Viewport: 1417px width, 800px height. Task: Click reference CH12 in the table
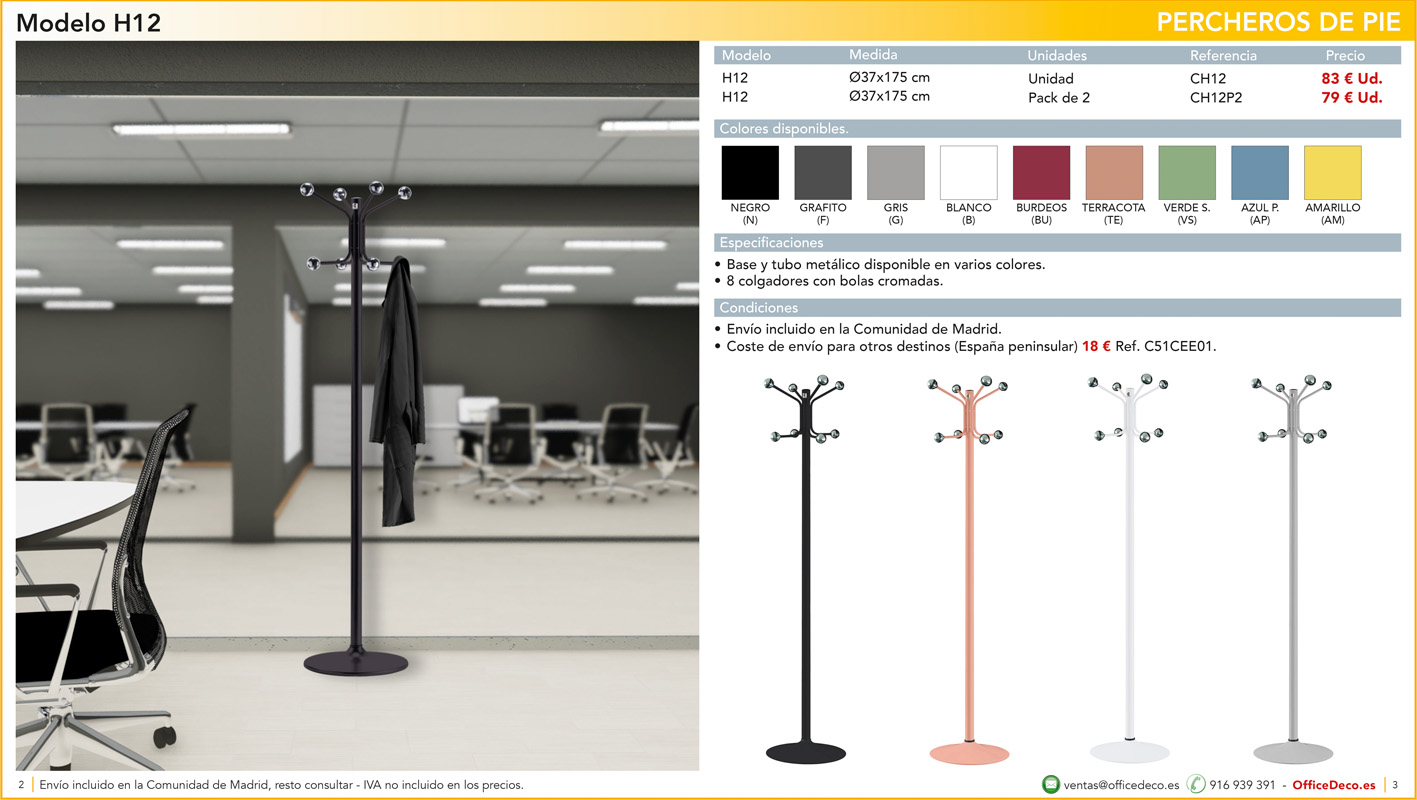[1208, 78]
